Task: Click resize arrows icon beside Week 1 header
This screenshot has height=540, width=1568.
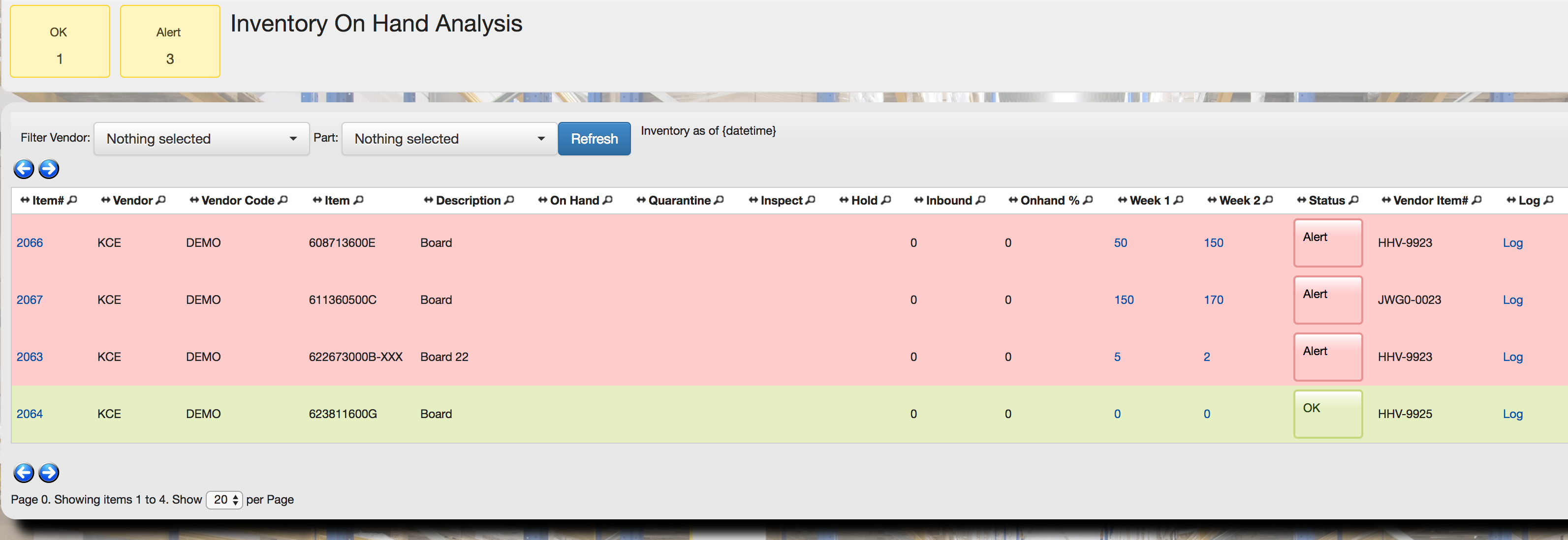Action: coord(1123,200)
